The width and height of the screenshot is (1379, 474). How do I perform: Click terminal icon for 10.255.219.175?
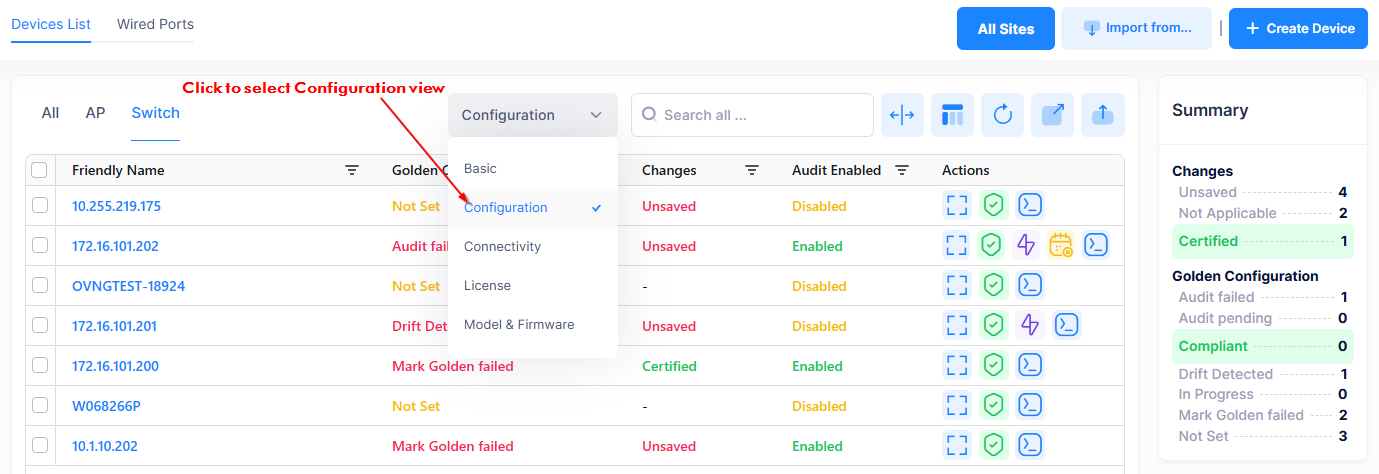[1030, 206]
